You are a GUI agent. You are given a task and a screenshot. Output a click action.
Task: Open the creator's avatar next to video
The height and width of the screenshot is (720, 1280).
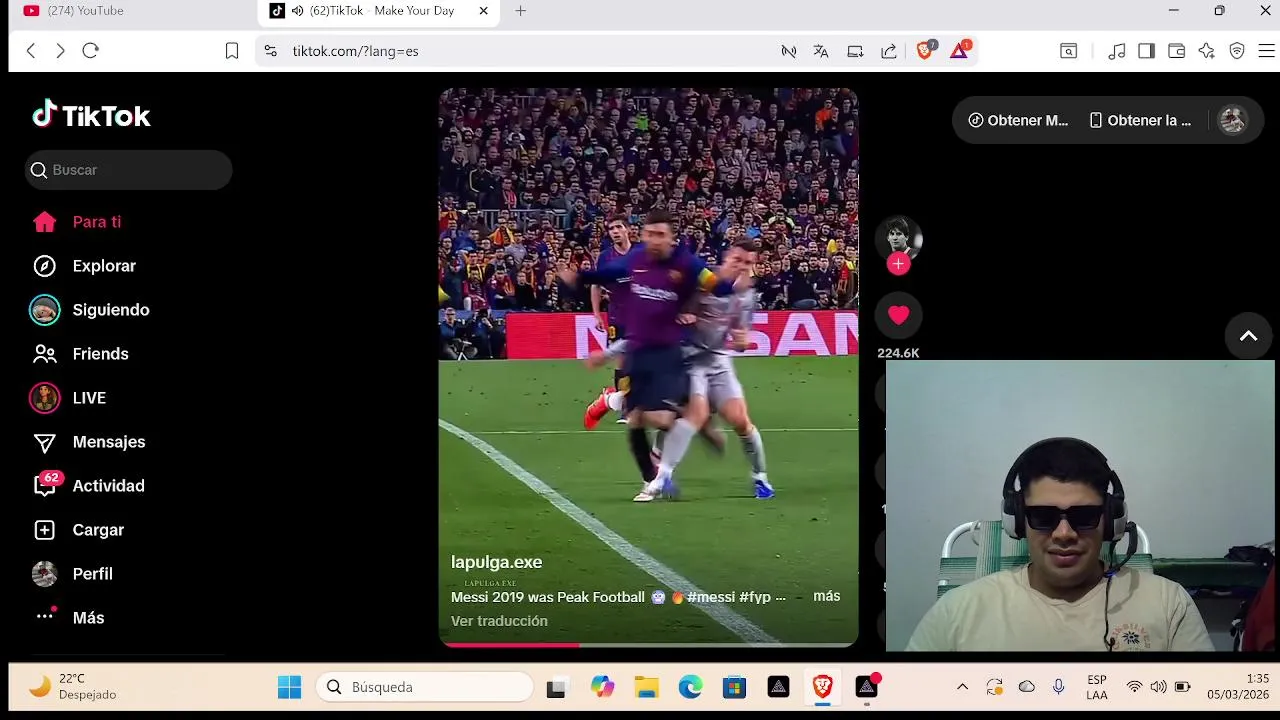point(898,238)
